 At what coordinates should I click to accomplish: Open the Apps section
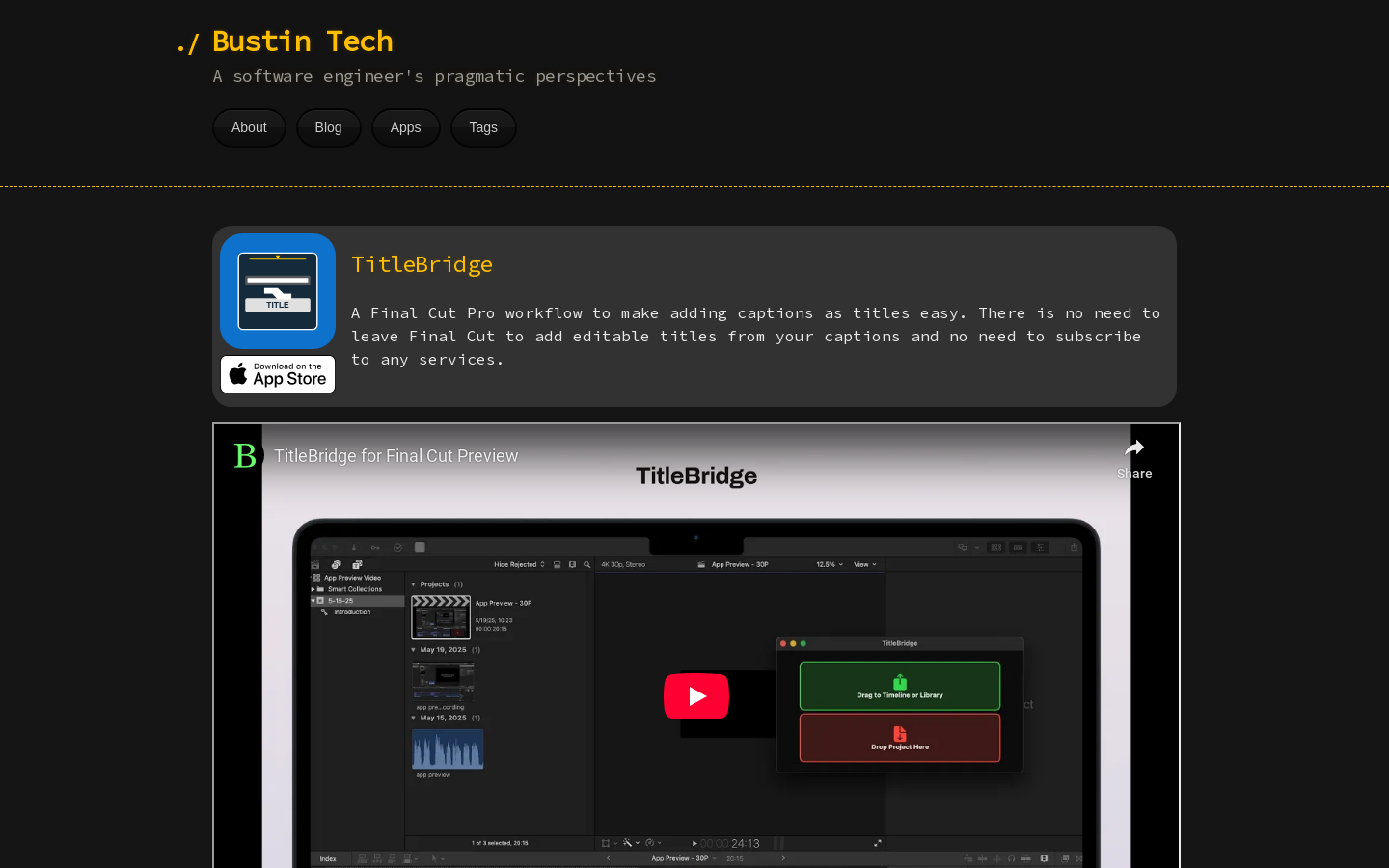coord(405,127)
